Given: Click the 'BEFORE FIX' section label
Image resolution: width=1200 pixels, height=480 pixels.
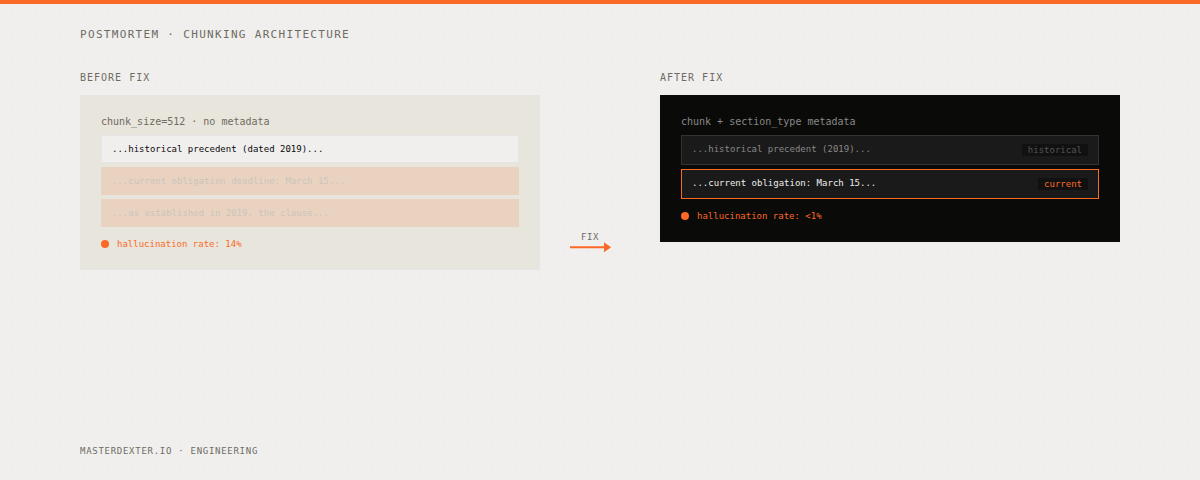Looking at the screenshot, I should [115, 77].
